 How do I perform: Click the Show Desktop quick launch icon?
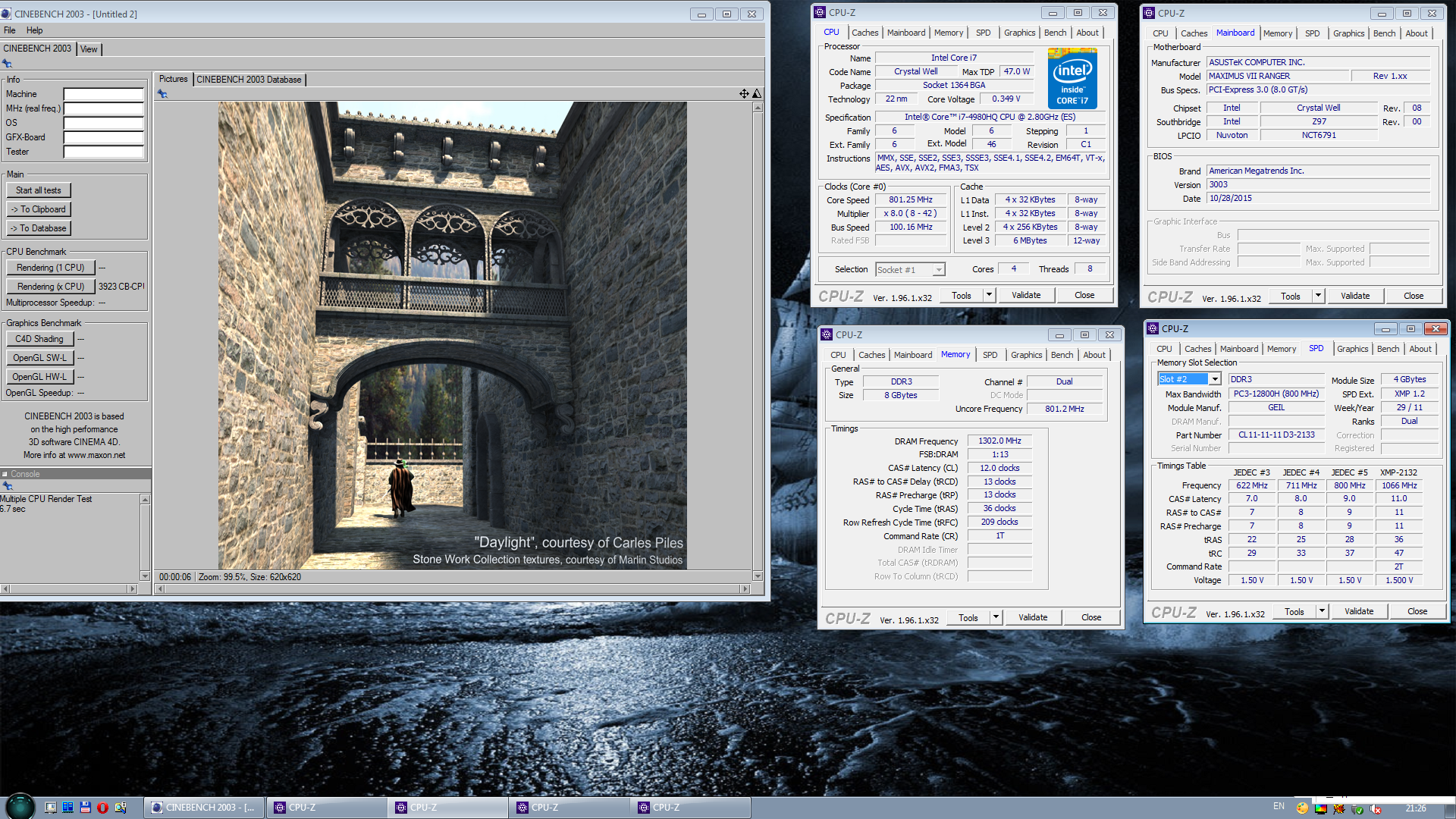51,808
